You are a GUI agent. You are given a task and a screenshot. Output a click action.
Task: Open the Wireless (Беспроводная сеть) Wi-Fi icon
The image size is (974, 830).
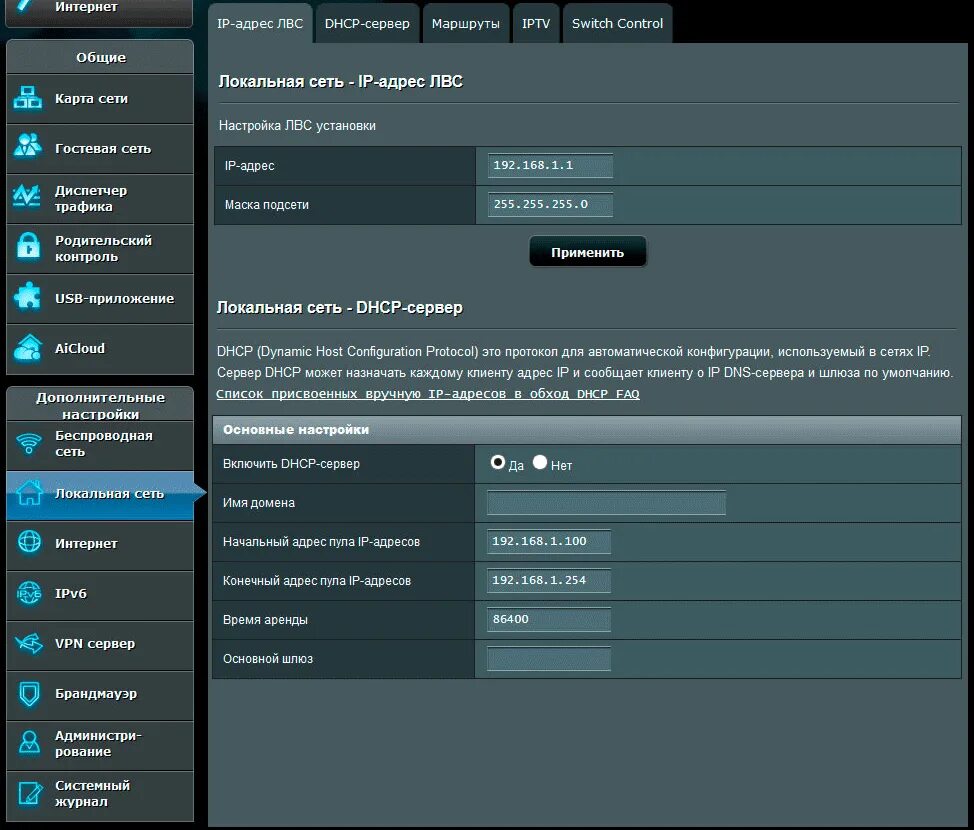29,444
